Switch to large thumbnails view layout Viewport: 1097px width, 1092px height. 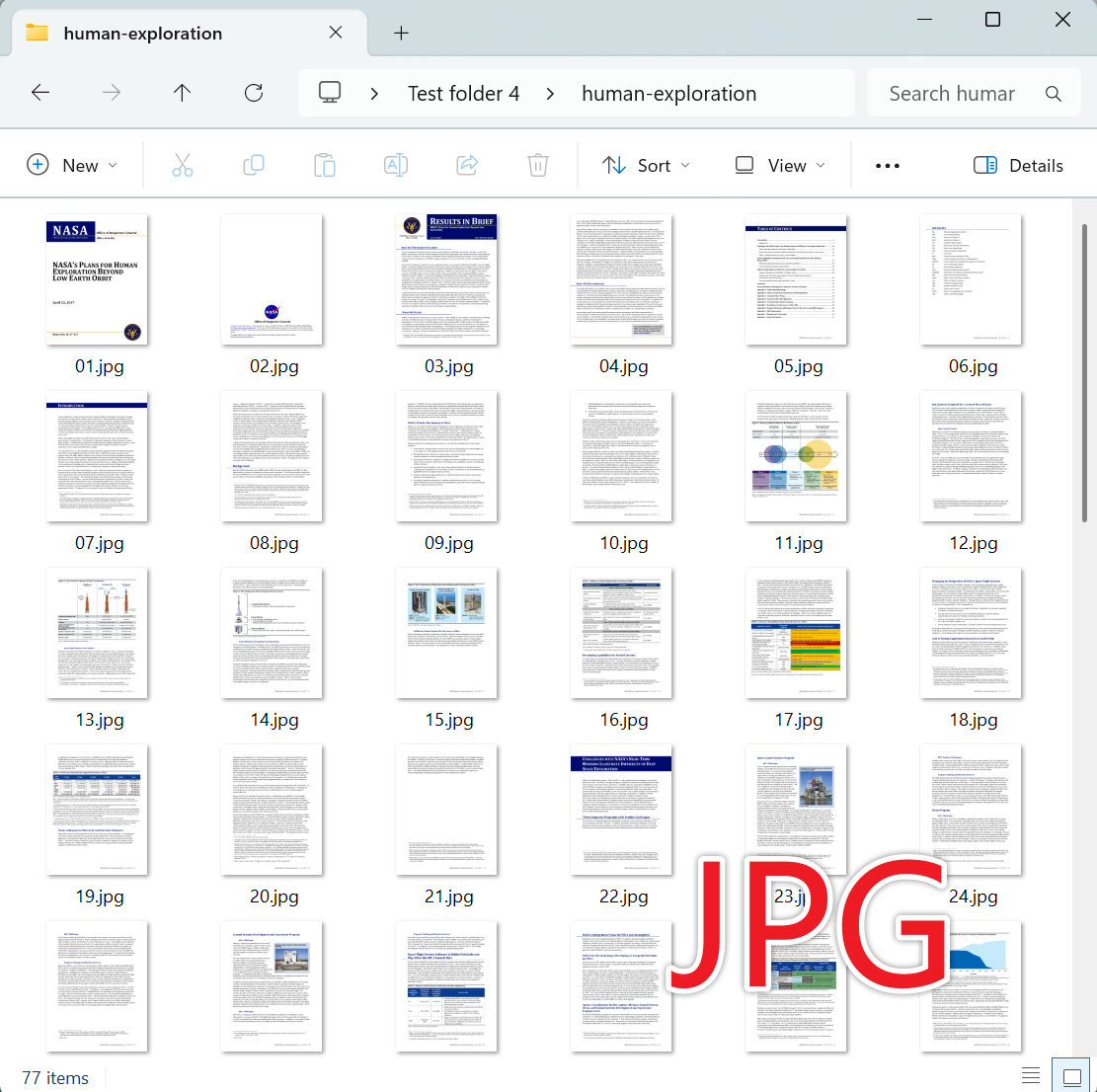click(1070, 1075)
